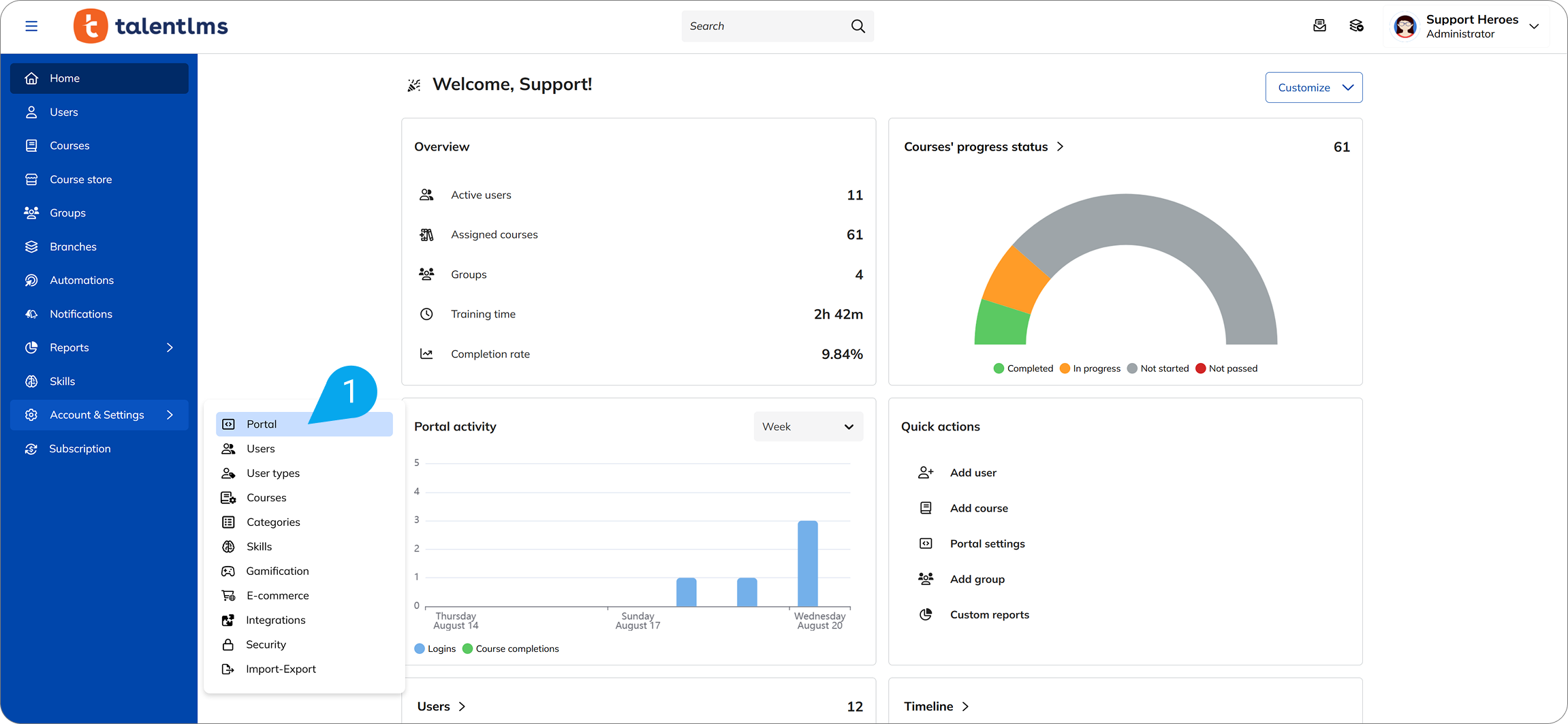Click the Add user icon
1568x724 pixels.
[x=925, y=473]
